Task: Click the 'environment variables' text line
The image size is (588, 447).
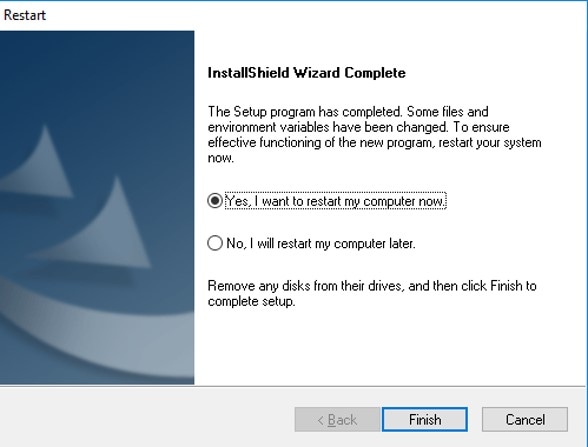Action: 358,127
